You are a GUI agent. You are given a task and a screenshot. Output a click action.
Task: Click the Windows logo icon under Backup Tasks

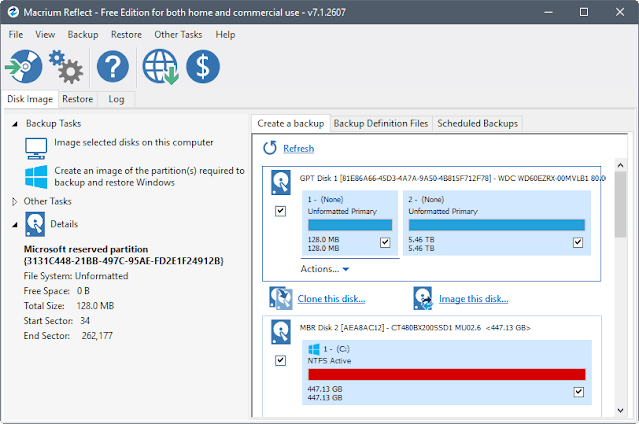point(36,177)
